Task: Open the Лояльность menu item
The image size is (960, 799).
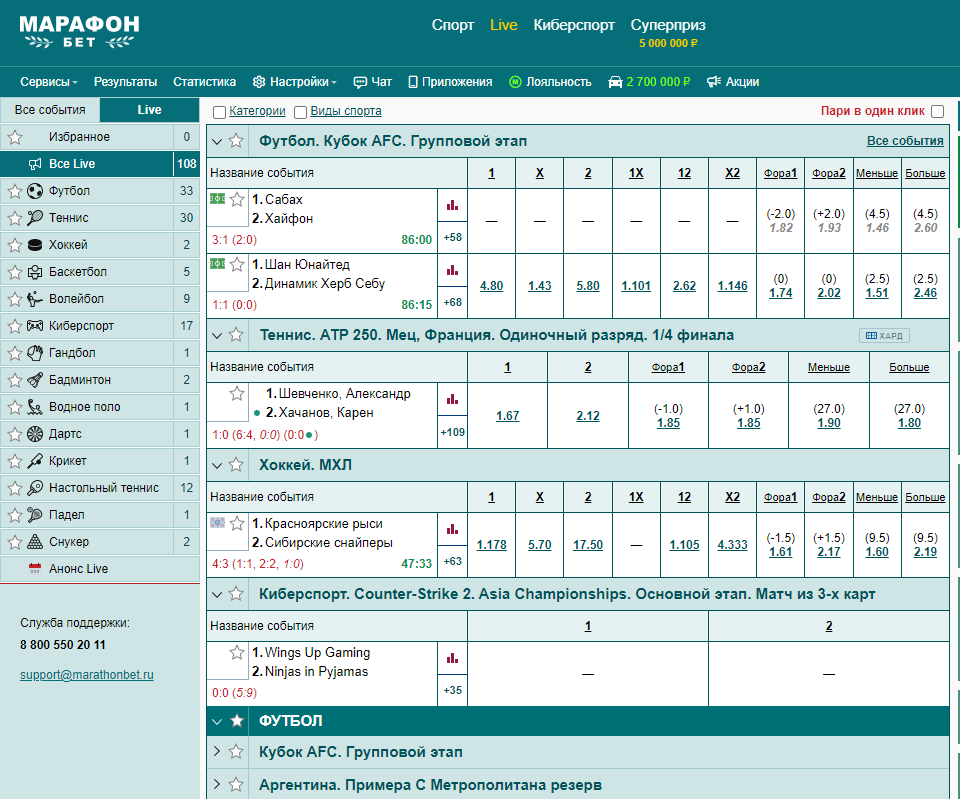Action: pos(550,82)
